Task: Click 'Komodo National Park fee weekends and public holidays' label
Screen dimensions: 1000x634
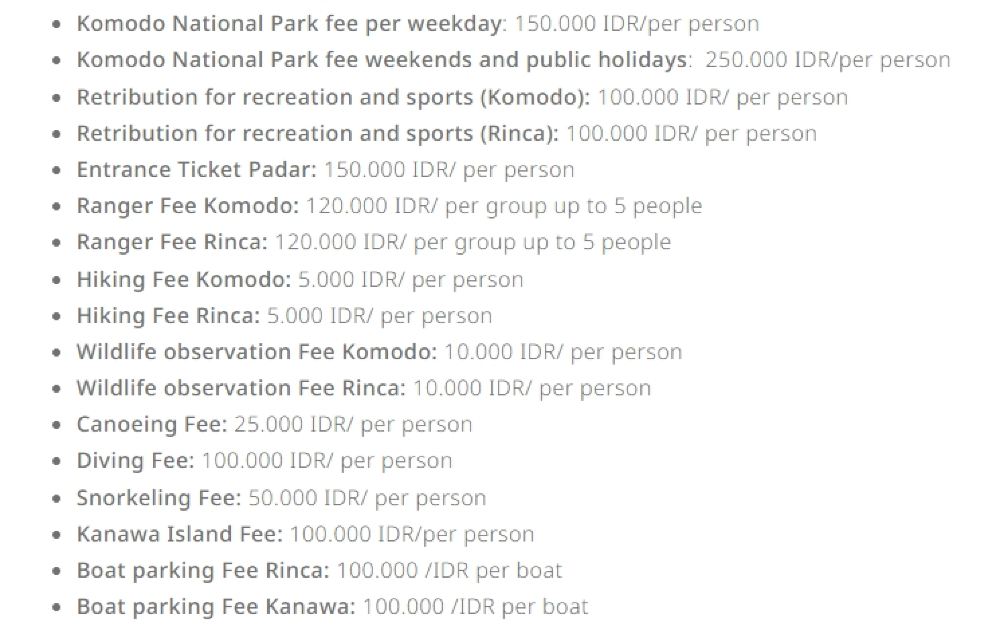Action: [382, 60]
